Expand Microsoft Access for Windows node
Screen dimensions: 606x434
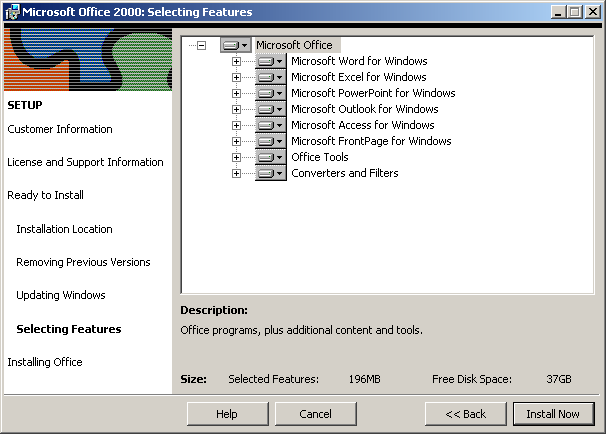coord(236,126)
